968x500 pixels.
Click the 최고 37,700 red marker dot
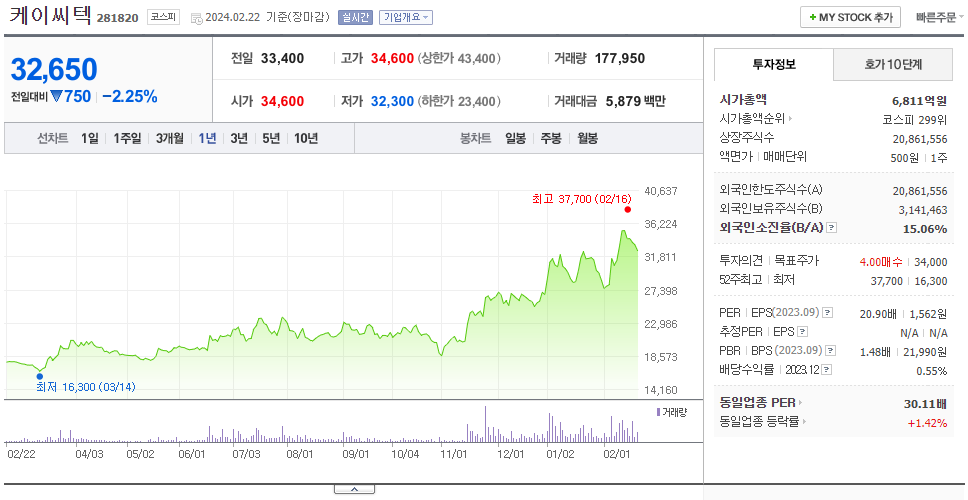point(628,209)
